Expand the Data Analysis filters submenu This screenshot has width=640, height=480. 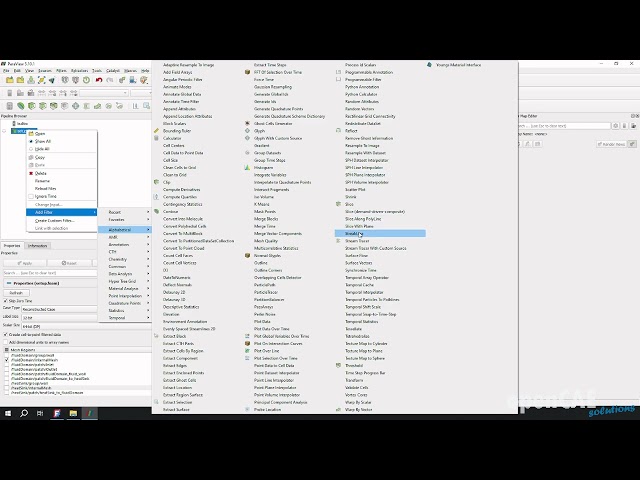click(125, 274)
